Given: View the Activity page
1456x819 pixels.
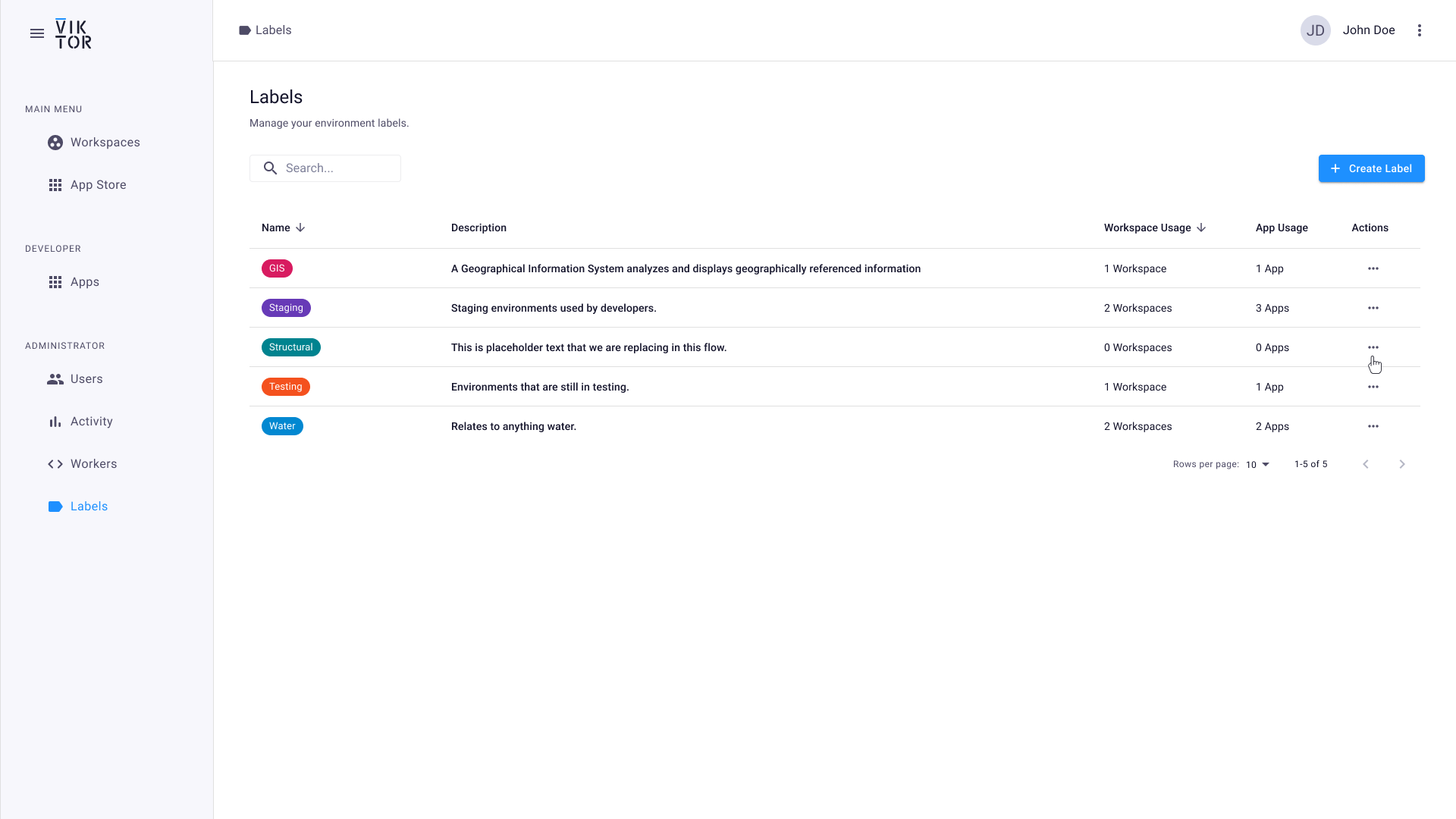Looking at the screenshot, I should (91, 421).
